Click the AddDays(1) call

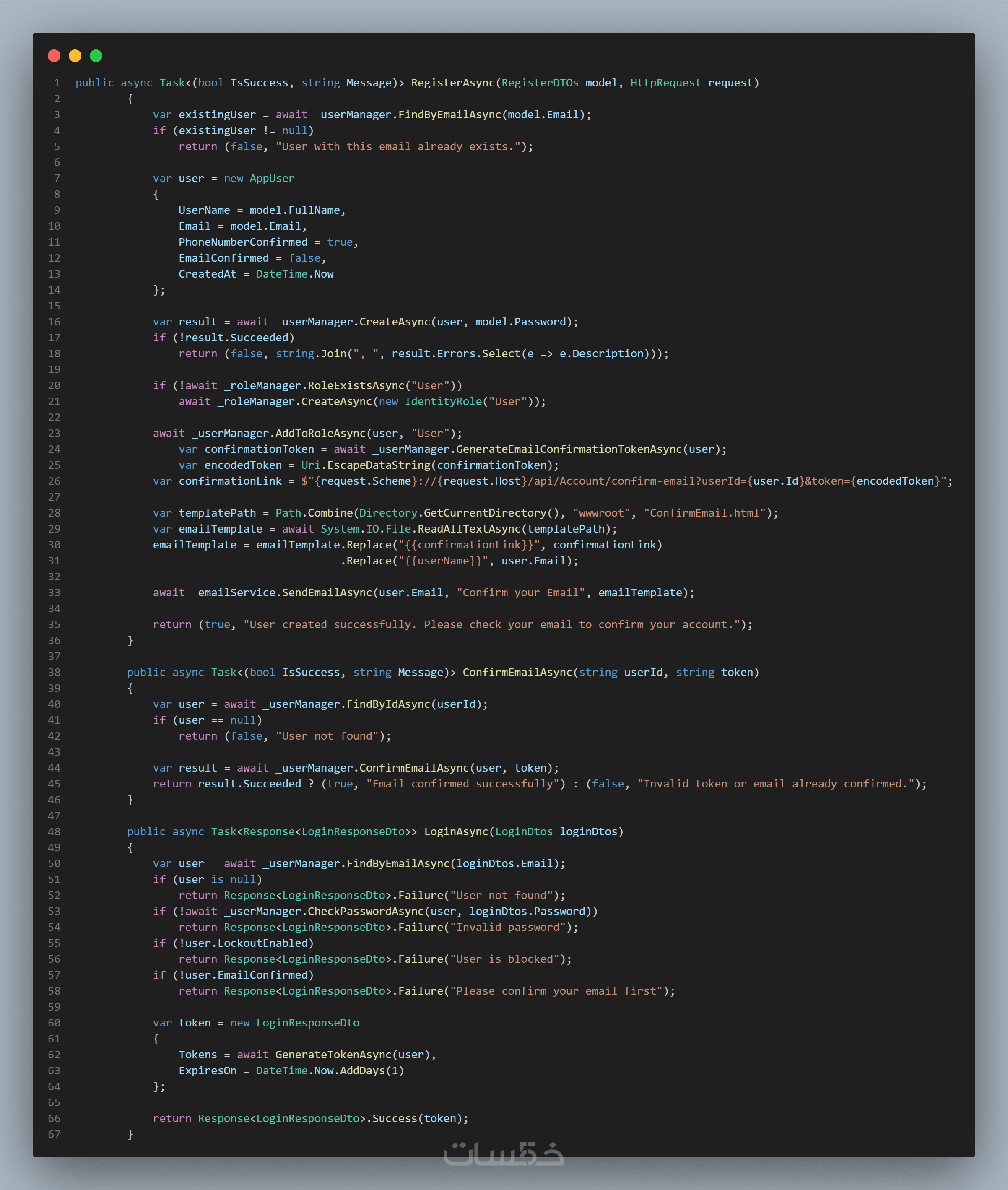pos(372,1070)
